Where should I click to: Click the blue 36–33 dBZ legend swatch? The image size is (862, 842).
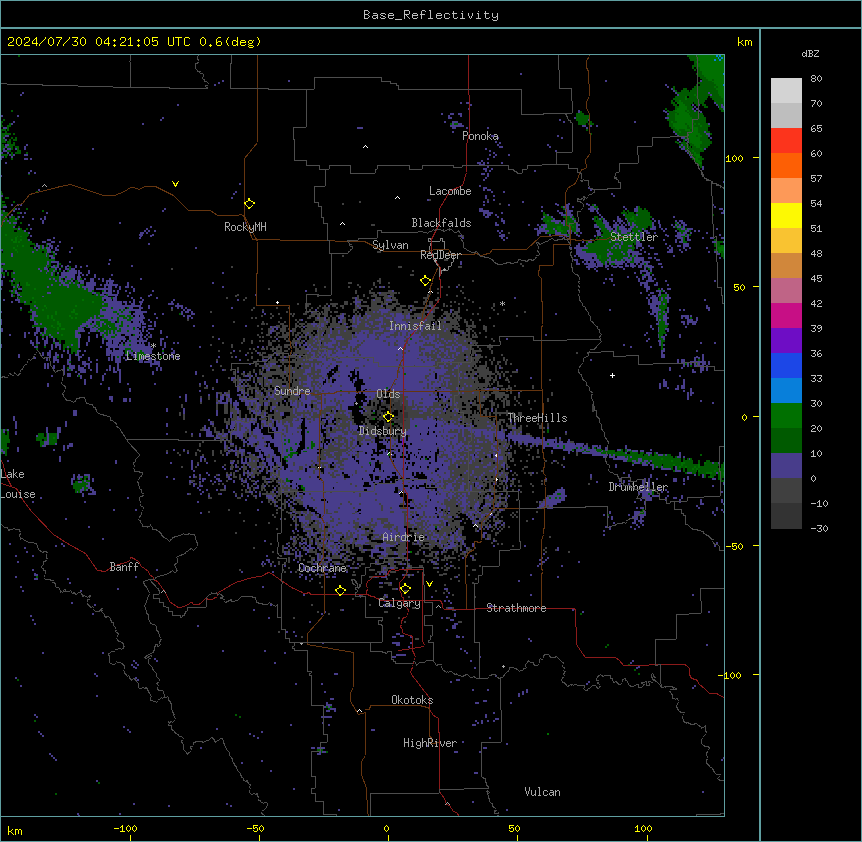point(786,365)
